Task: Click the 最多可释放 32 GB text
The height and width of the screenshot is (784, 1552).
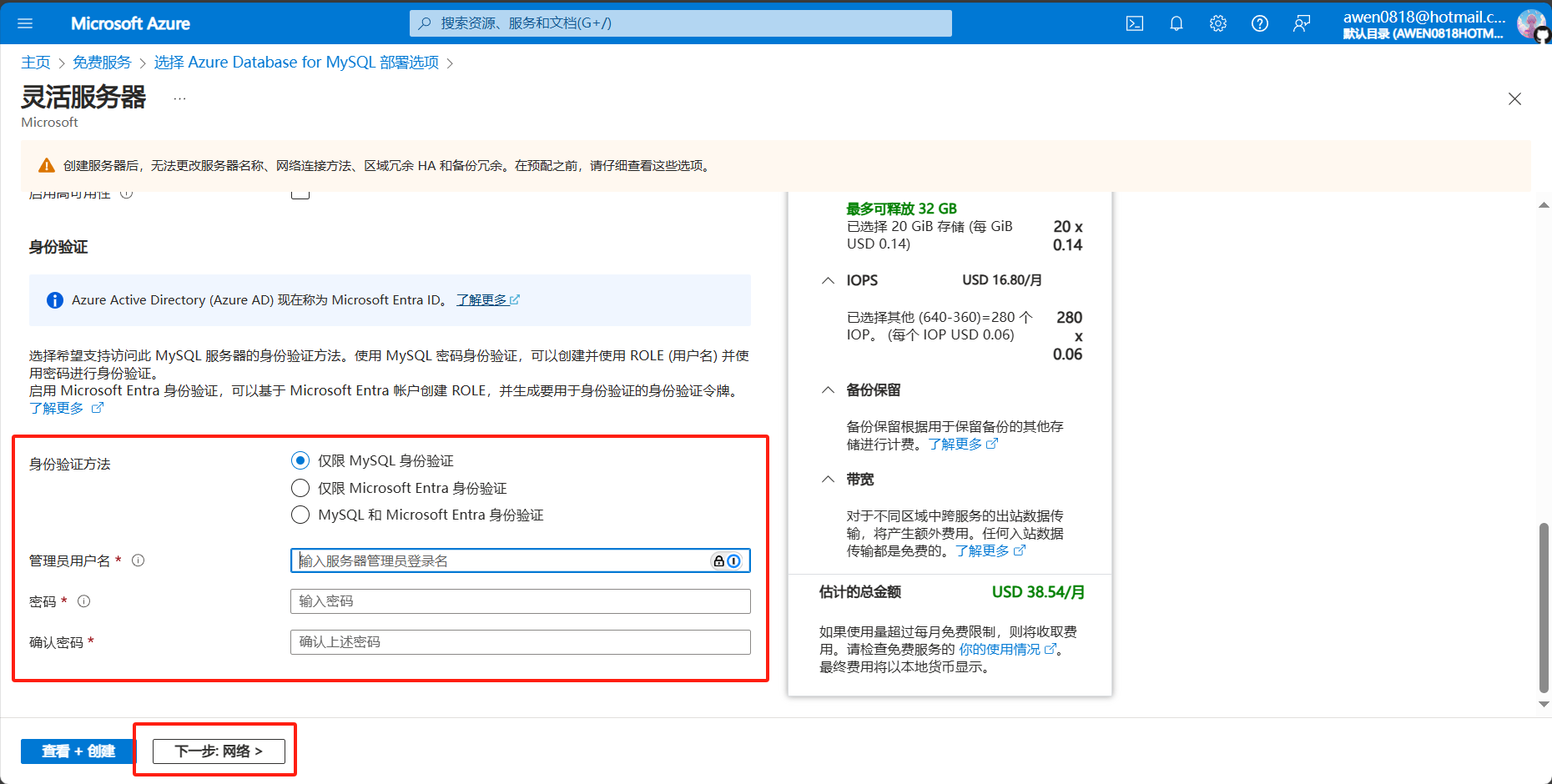Action: tap(902, 209)
